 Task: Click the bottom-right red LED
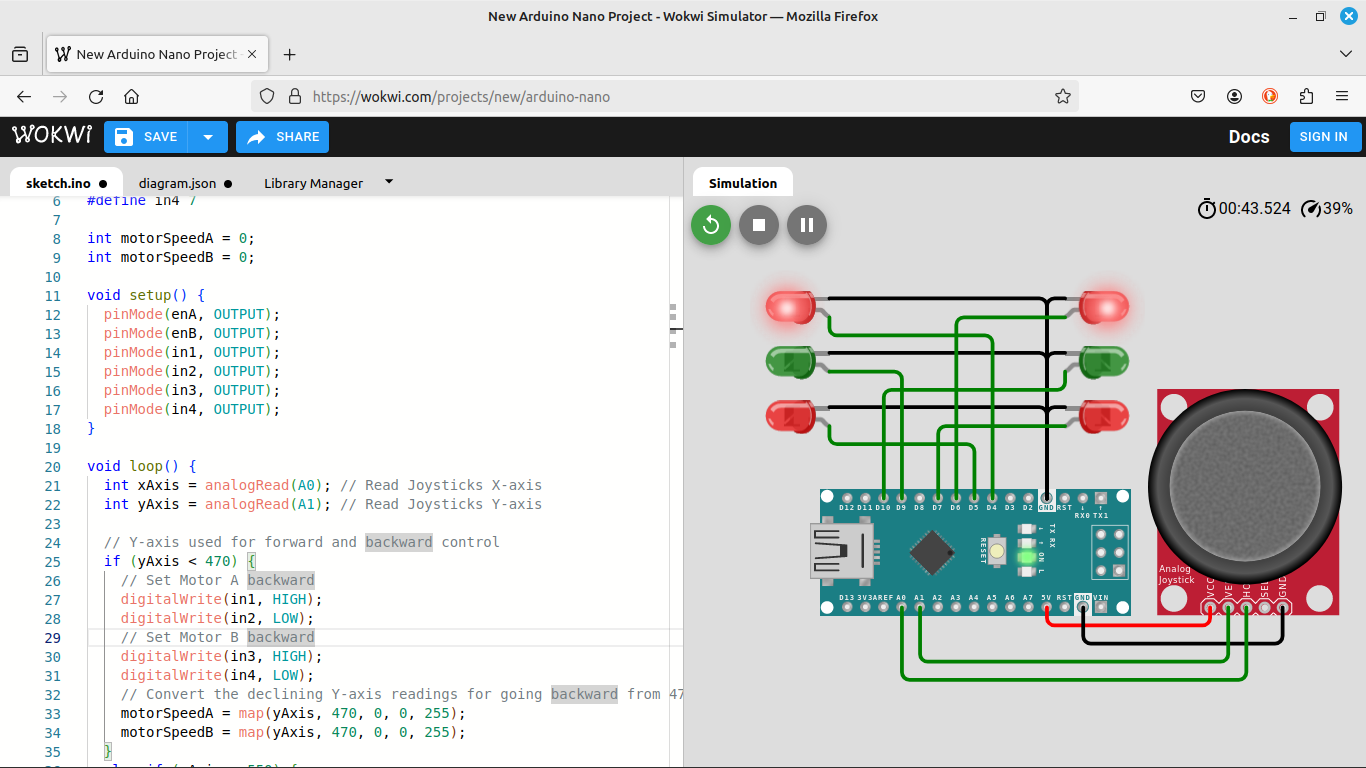tap(1104, 415)
